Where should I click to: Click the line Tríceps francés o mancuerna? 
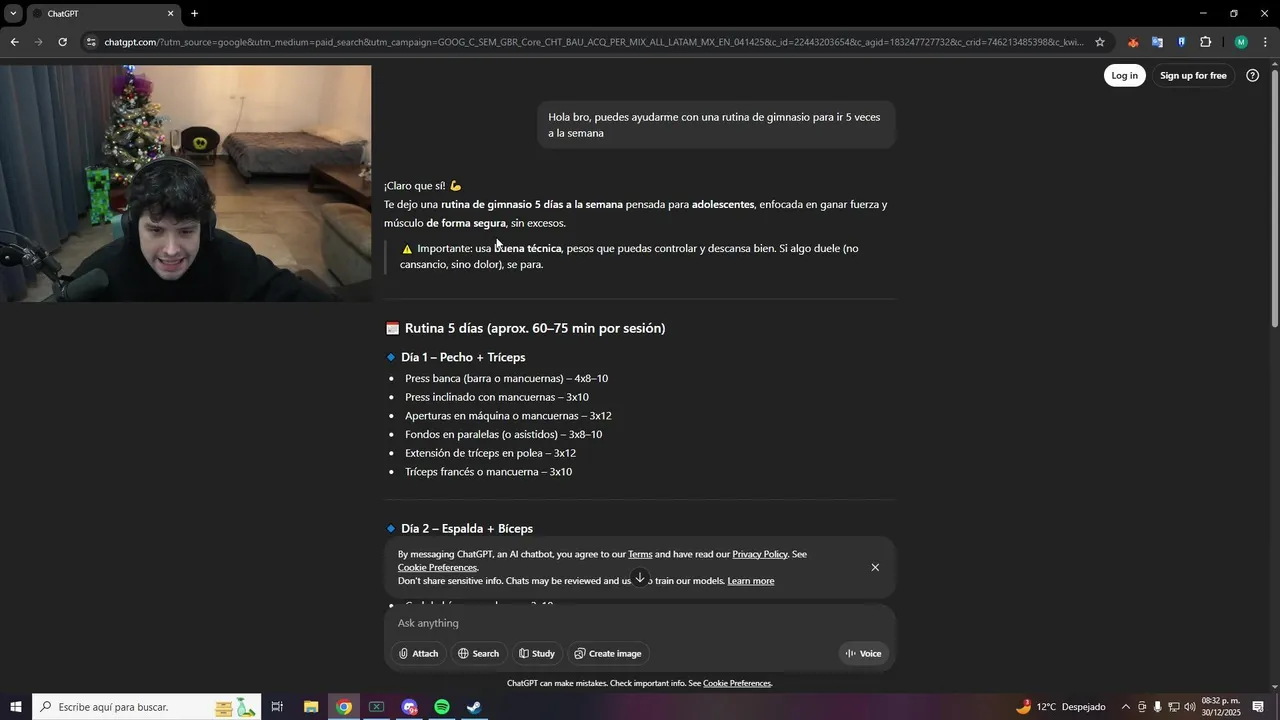[x=488, y=472]
